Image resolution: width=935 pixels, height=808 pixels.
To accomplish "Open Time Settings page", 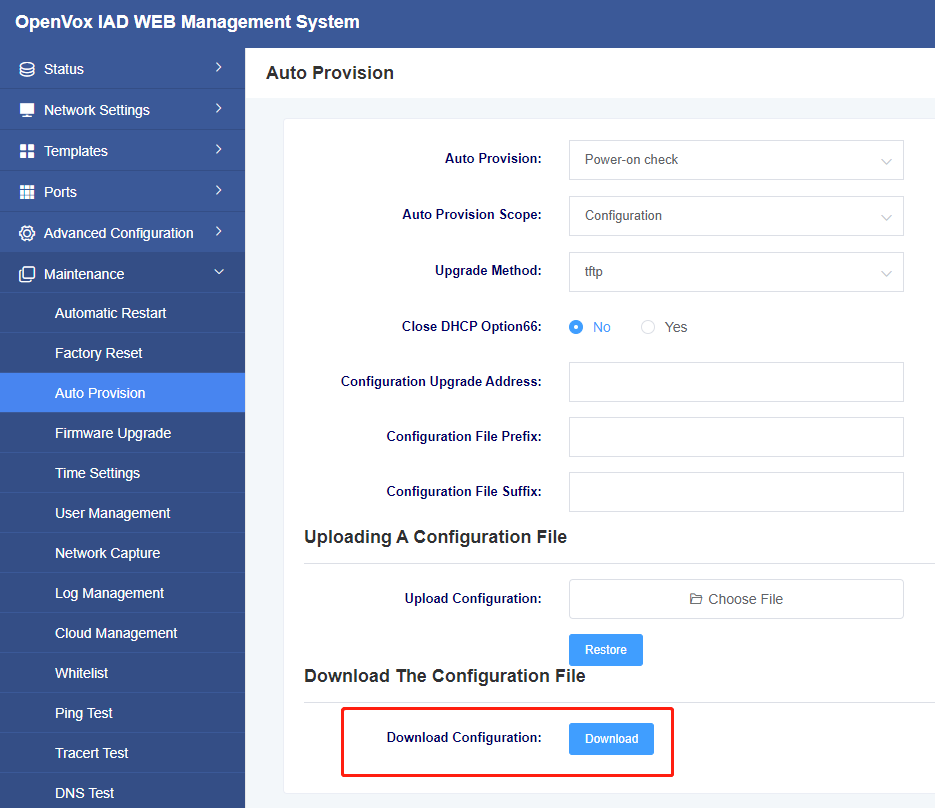I will point(122,473).
